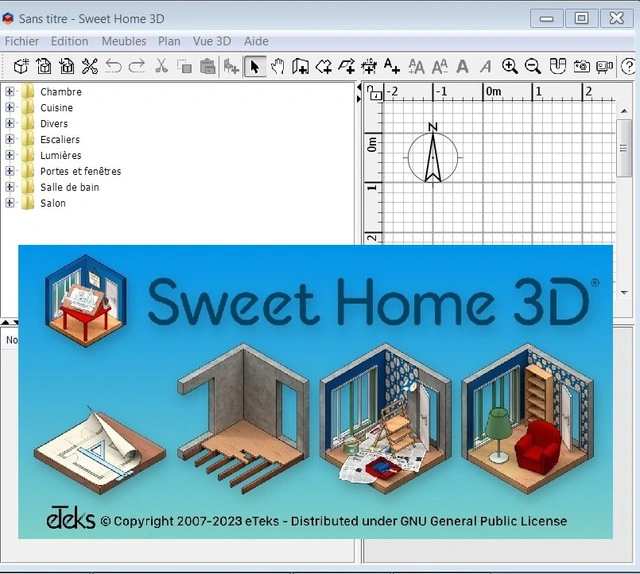The image size is (640, 574).
Task: Expand the Salle de bain category
Action: (x=10, y=187)
